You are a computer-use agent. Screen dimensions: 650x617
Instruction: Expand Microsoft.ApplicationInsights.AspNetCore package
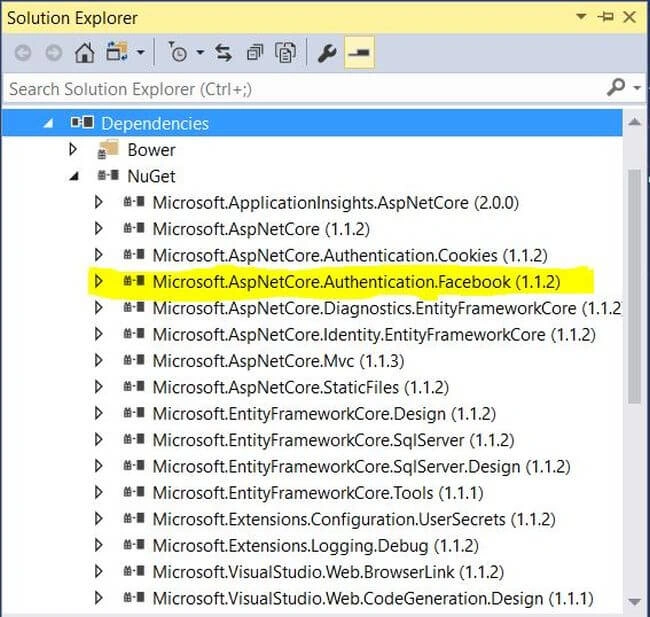(x=99, y=202)
